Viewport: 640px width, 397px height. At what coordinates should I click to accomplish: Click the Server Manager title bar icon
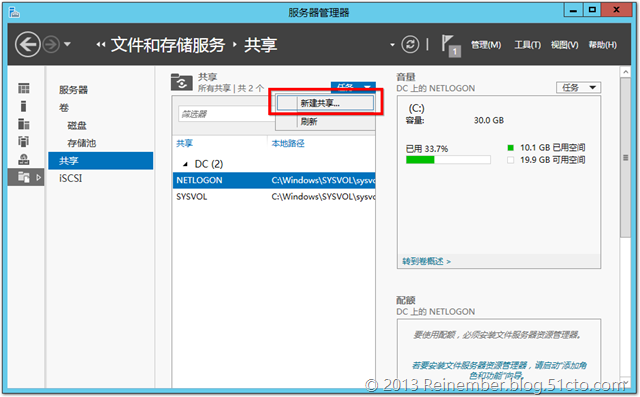coord(14,12)
